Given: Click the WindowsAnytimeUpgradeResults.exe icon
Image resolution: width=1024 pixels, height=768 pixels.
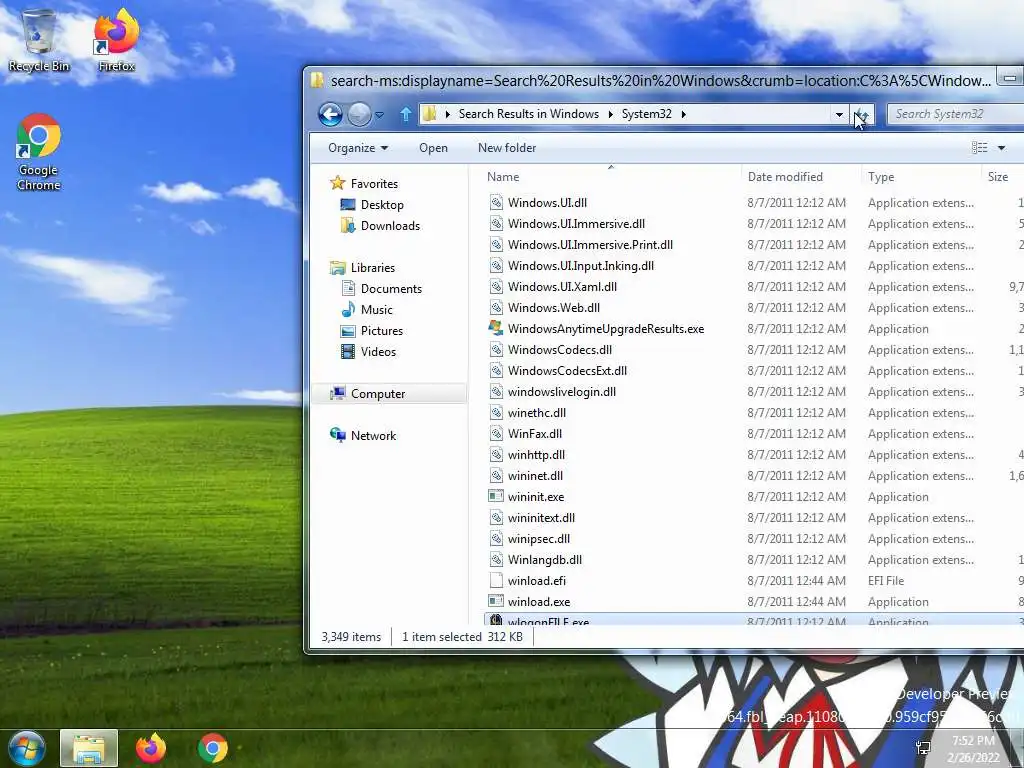Looking at the screenshot, I should (x=496, y=328).
